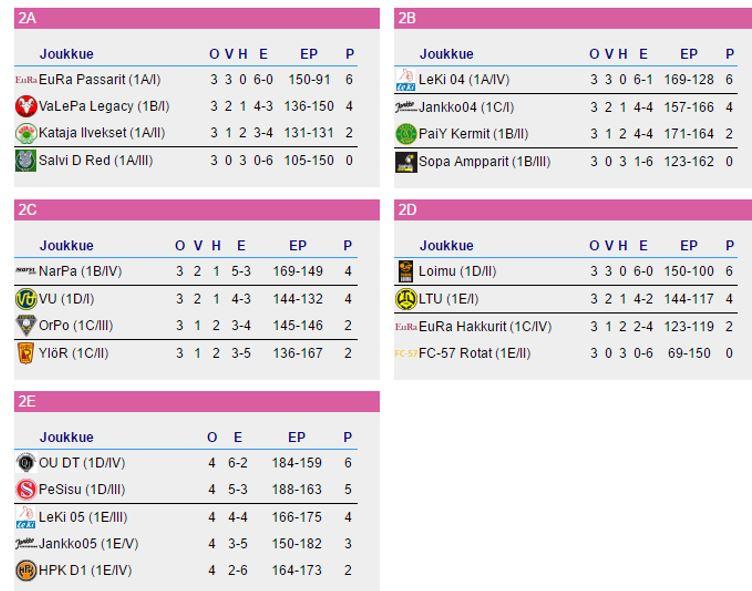Click the ValePa Legacy team logo
Viewport: 752px width, 591px height.
[x=26, y=106]
